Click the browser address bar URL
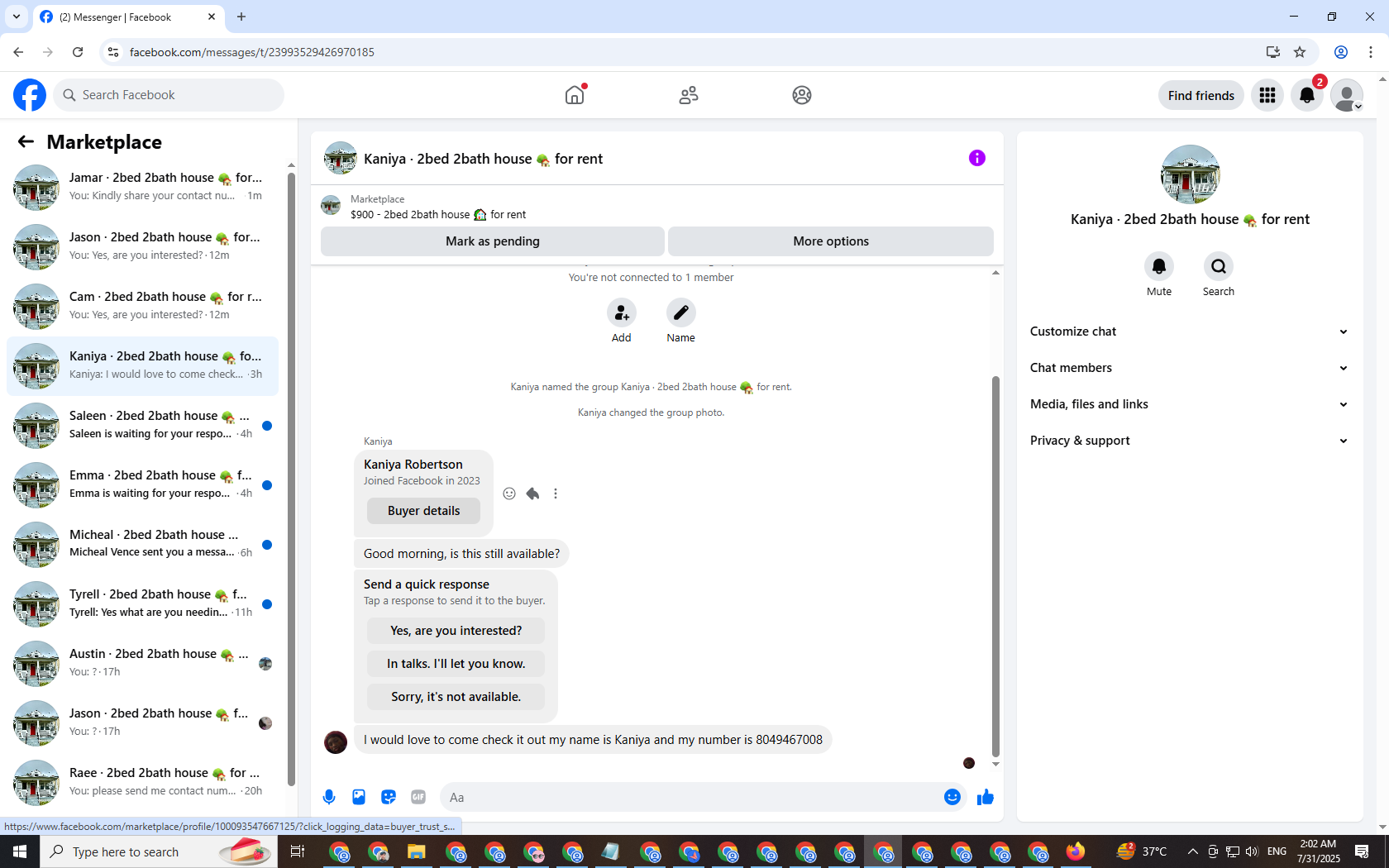 [252, 52]
